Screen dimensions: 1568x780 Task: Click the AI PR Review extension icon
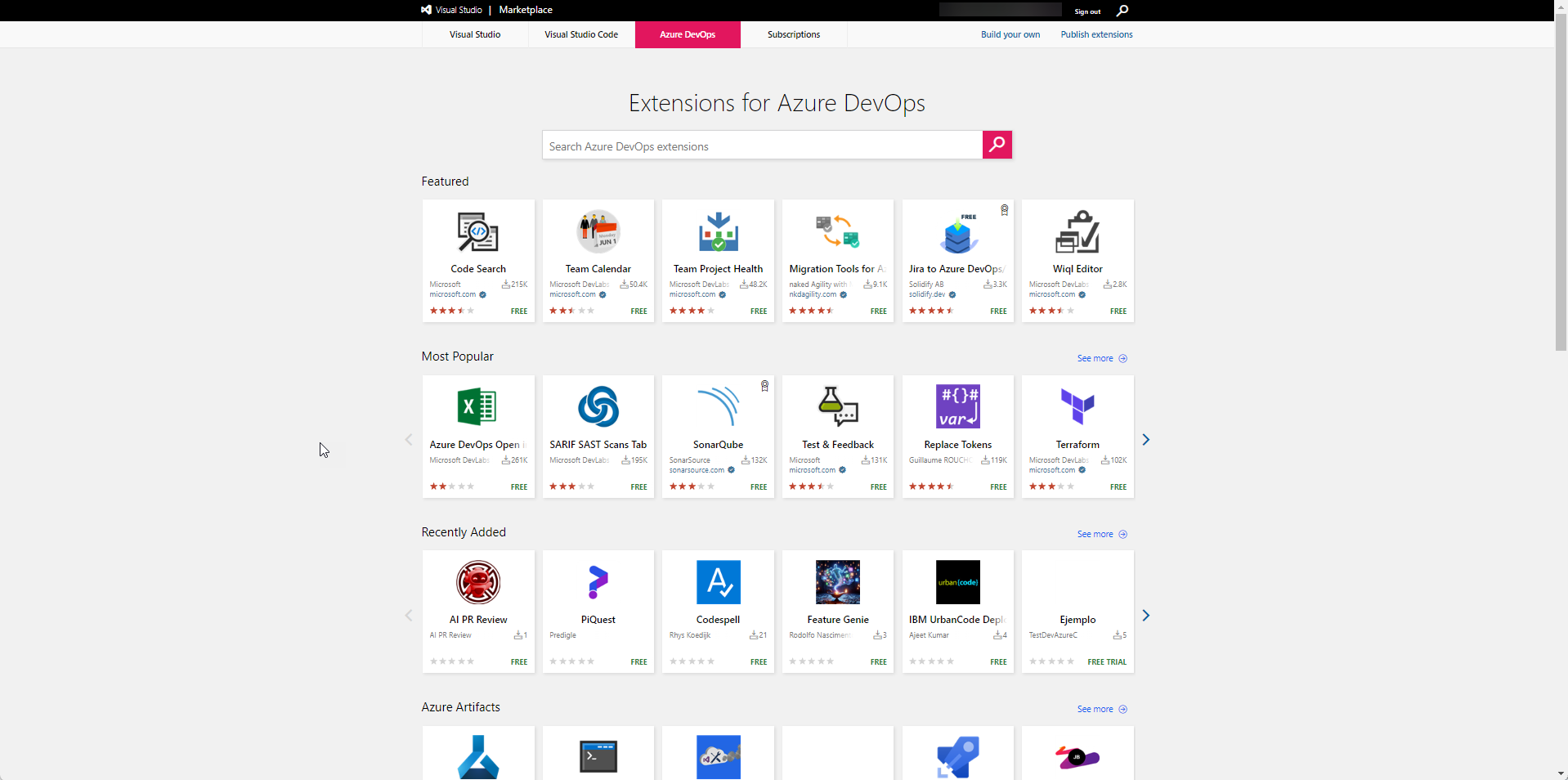click(477, 581)
